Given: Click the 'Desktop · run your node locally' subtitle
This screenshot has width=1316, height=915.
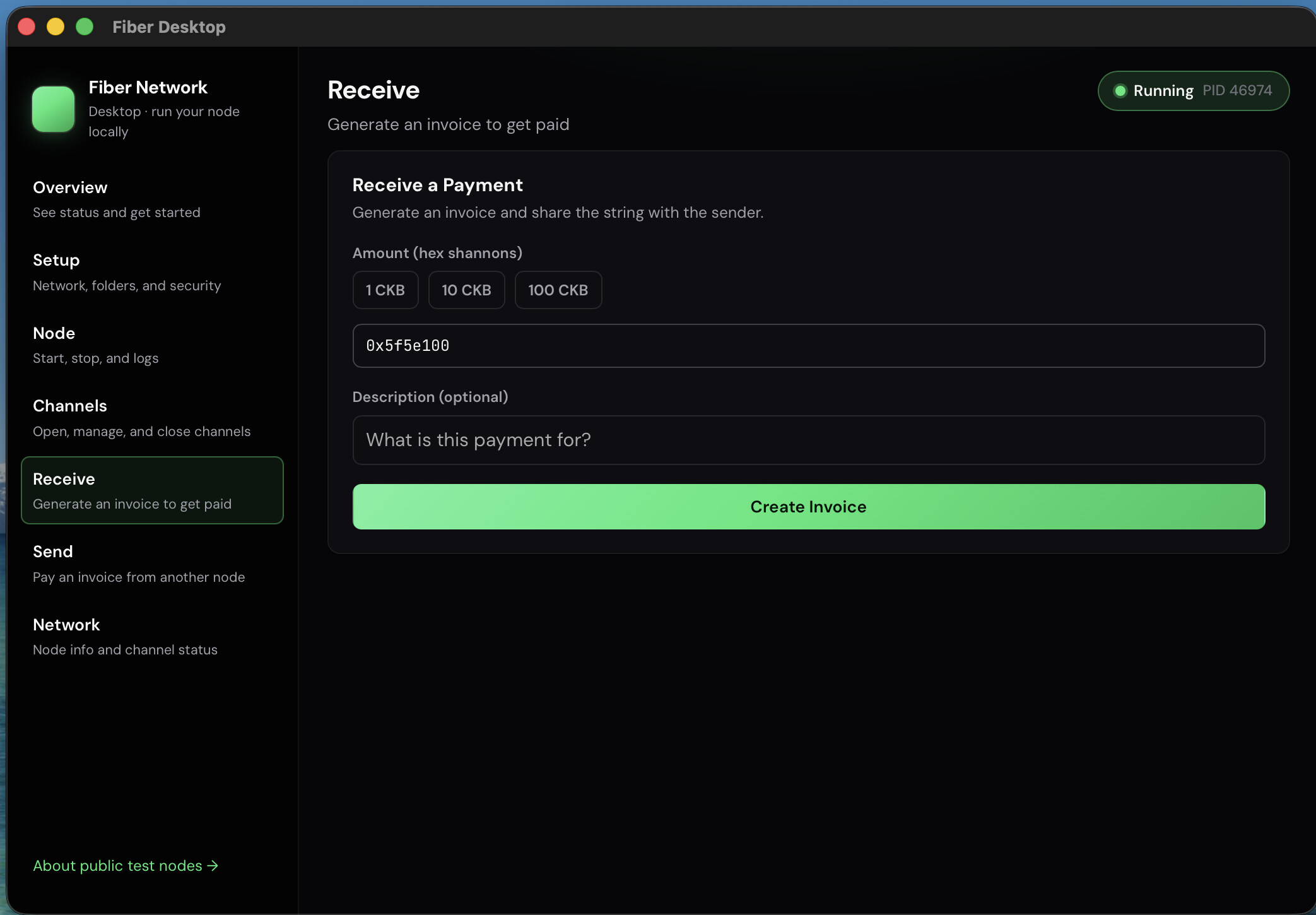Looking at the screenshot, I should [164, 121].
